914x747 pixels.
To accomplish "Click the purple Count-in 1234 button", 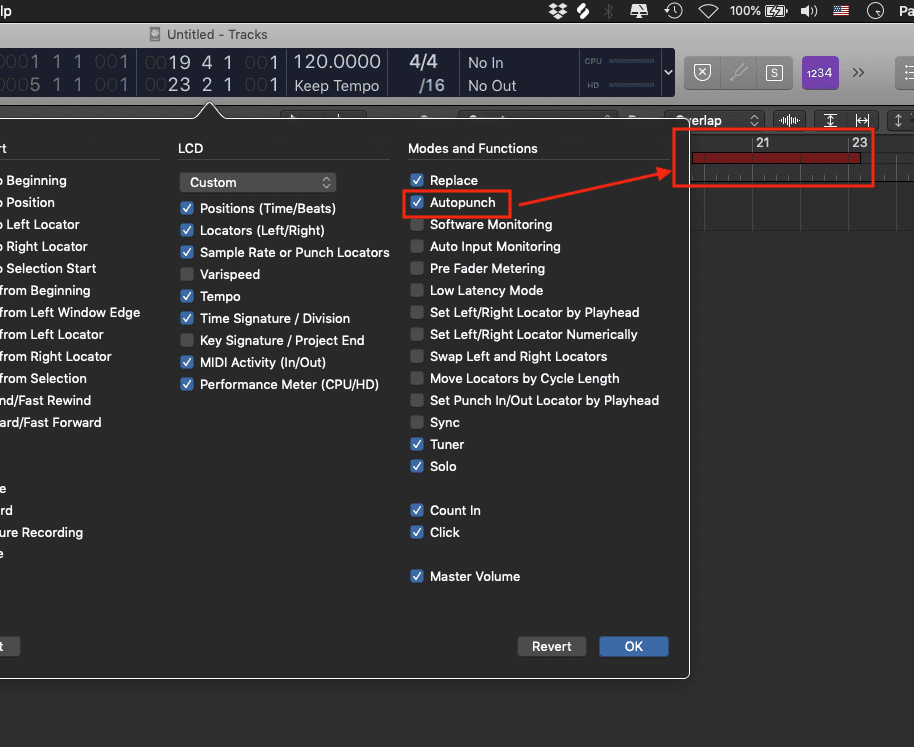I will (820, 72).
